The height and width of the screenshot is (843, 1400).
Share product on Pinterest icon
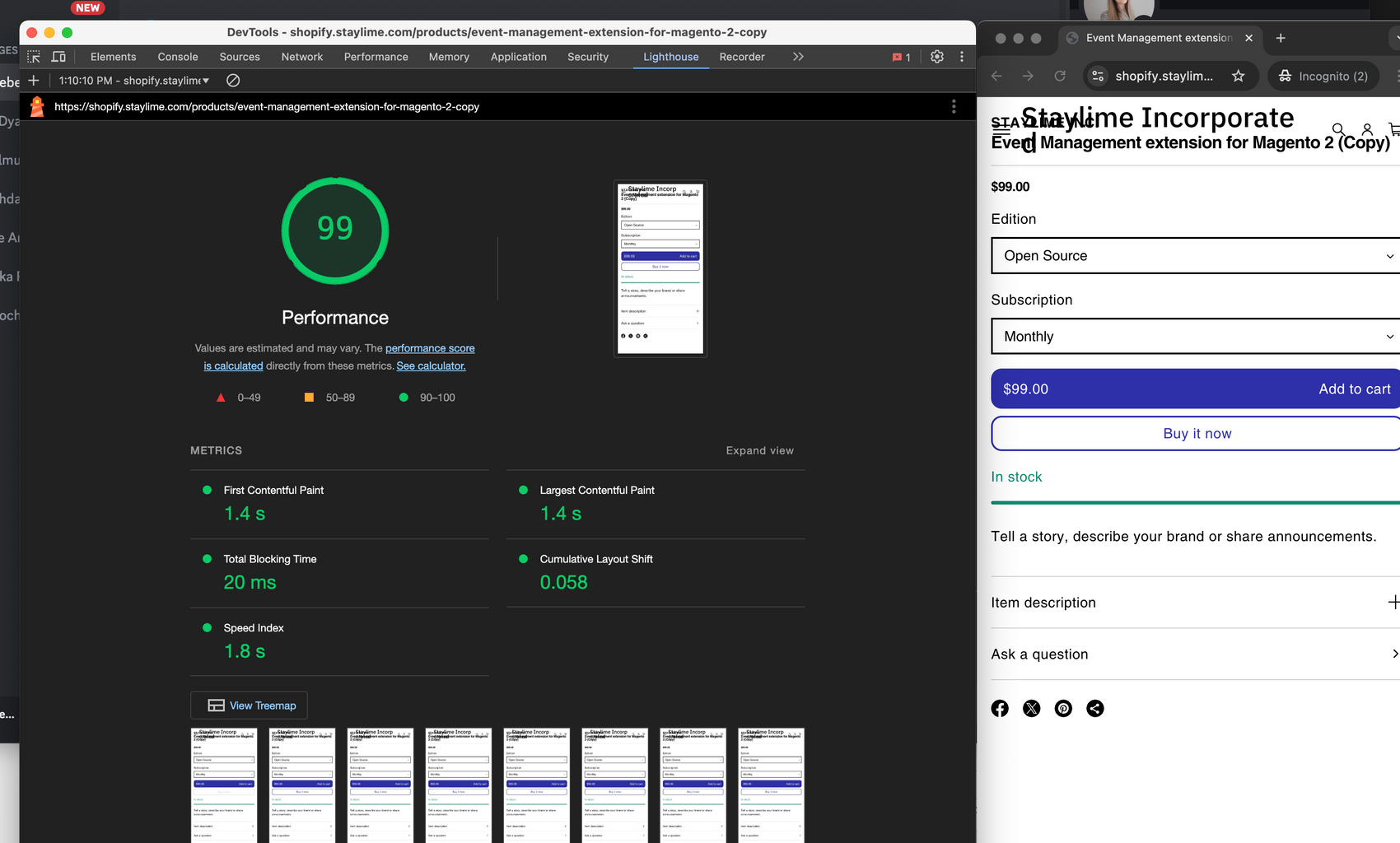(x=1064, y=709)
